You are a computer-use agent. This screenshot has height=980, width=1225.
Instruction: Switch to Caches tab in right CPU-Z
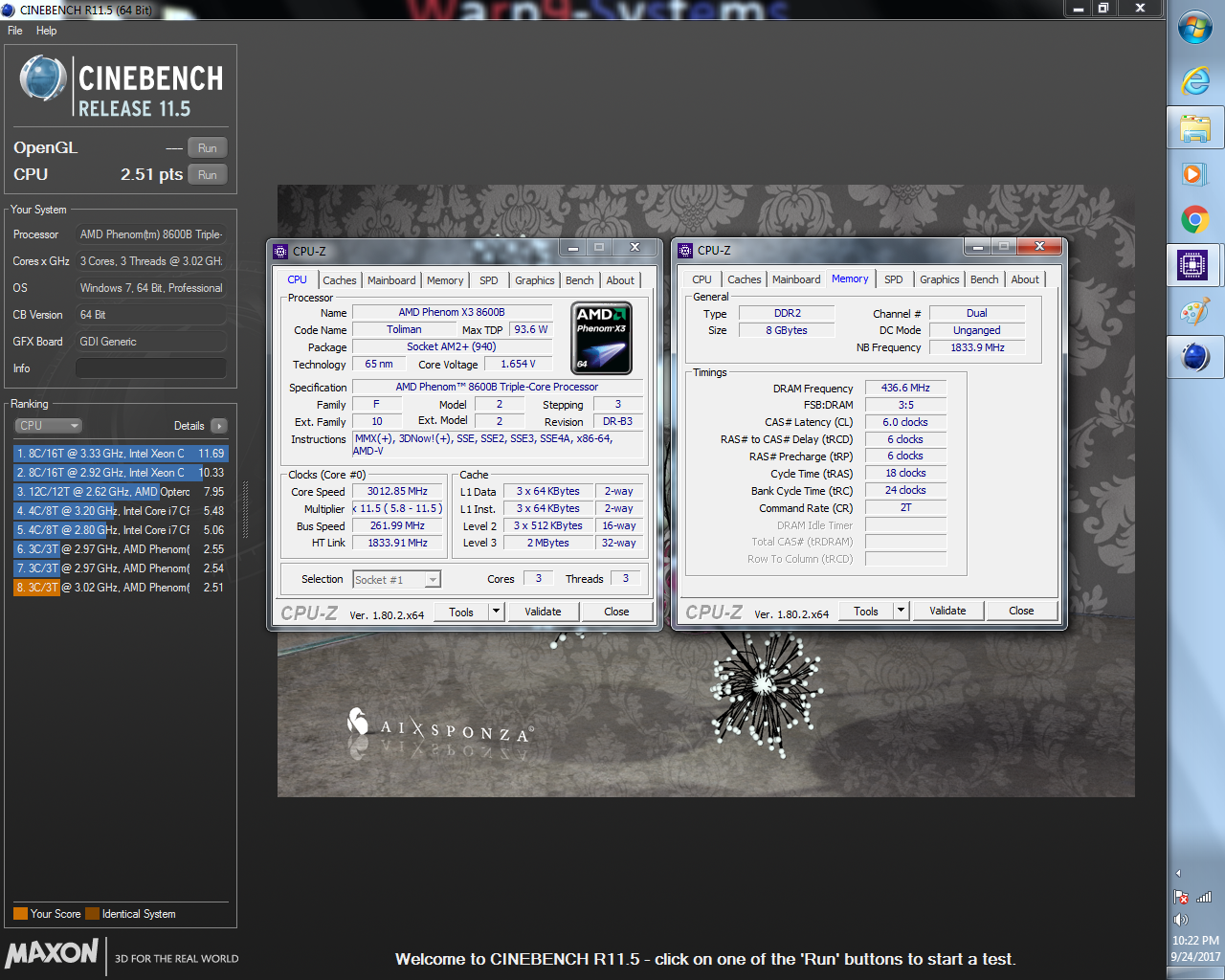pyautogui.click(x=745, y=279)
